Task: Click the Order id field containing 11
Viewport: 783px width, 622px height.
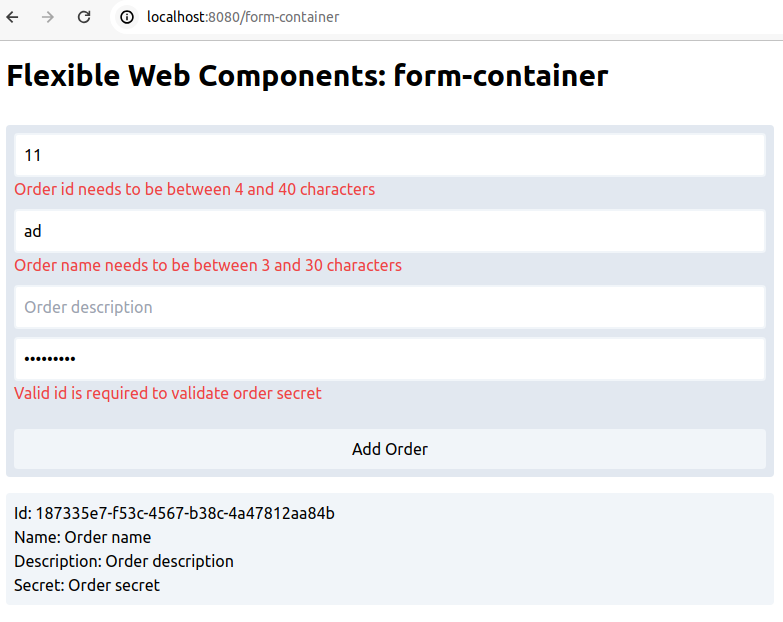Action: click(x=390, y=155)
